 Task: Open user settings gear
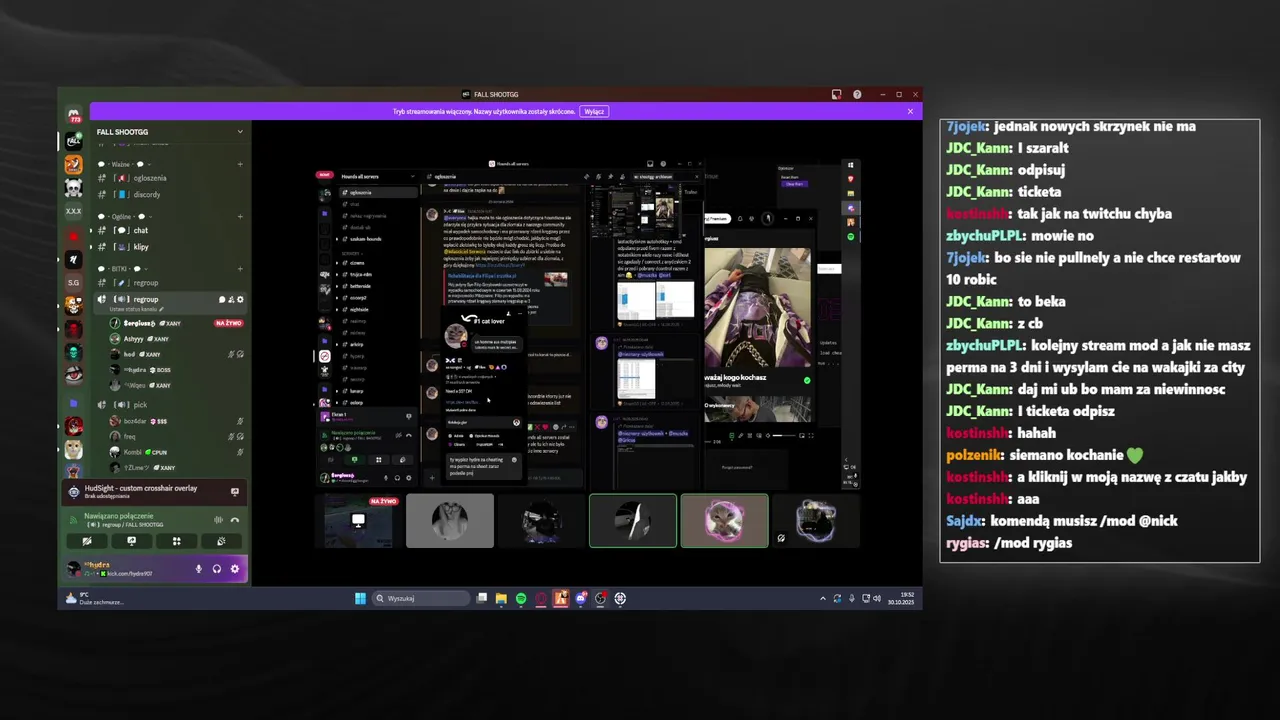click(x=235, y=569)
